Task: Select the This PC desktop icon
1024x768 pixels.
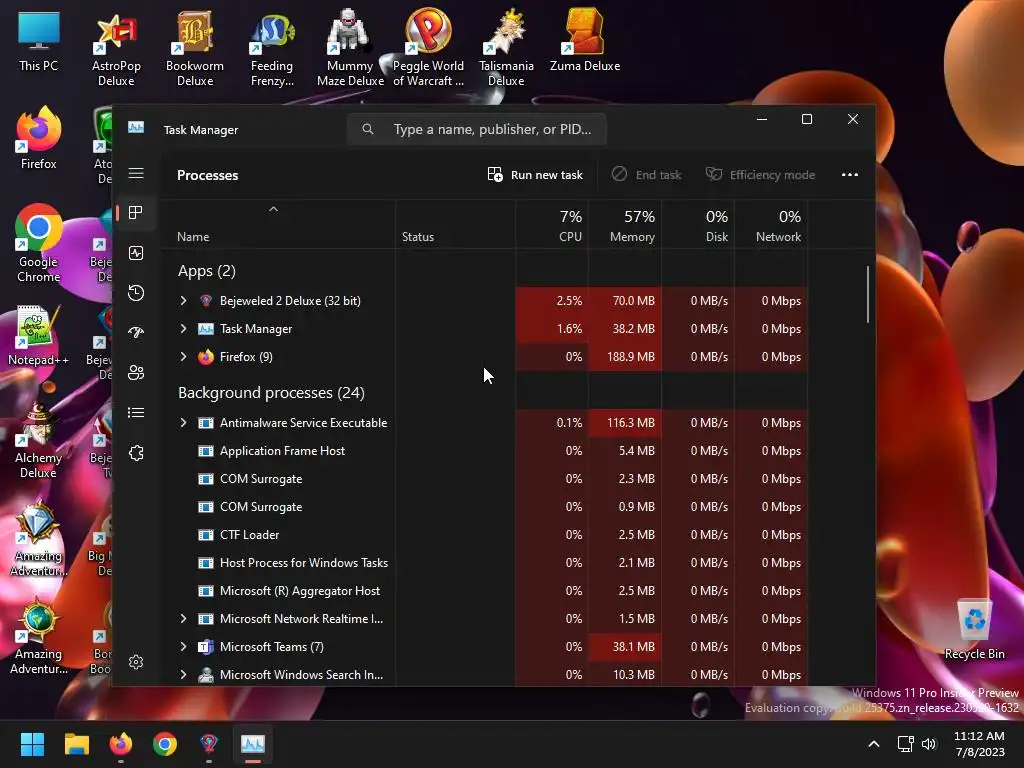Action: pos(39,41)
